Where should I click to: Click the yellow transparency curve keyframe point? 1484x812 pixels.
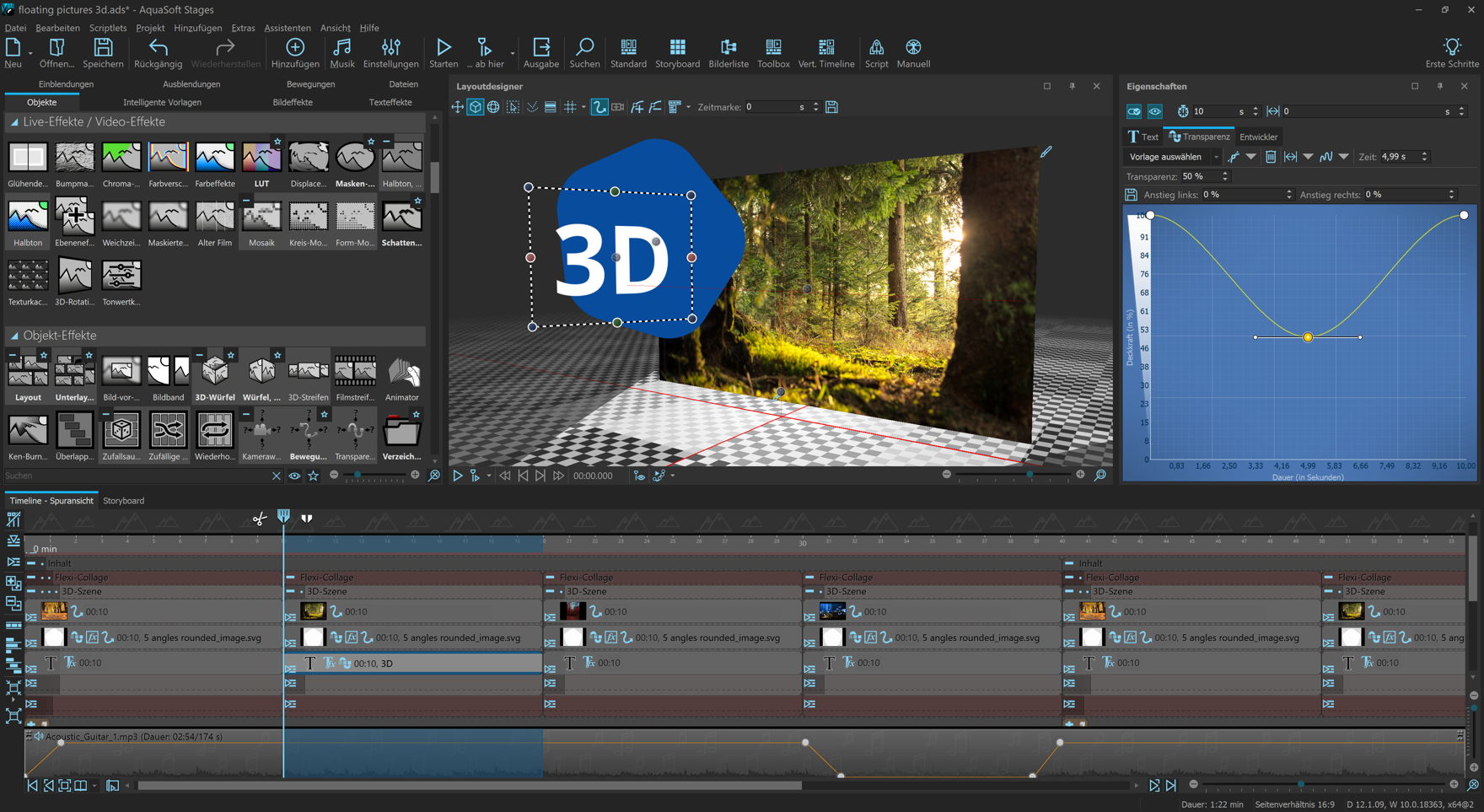point(1308,337)
